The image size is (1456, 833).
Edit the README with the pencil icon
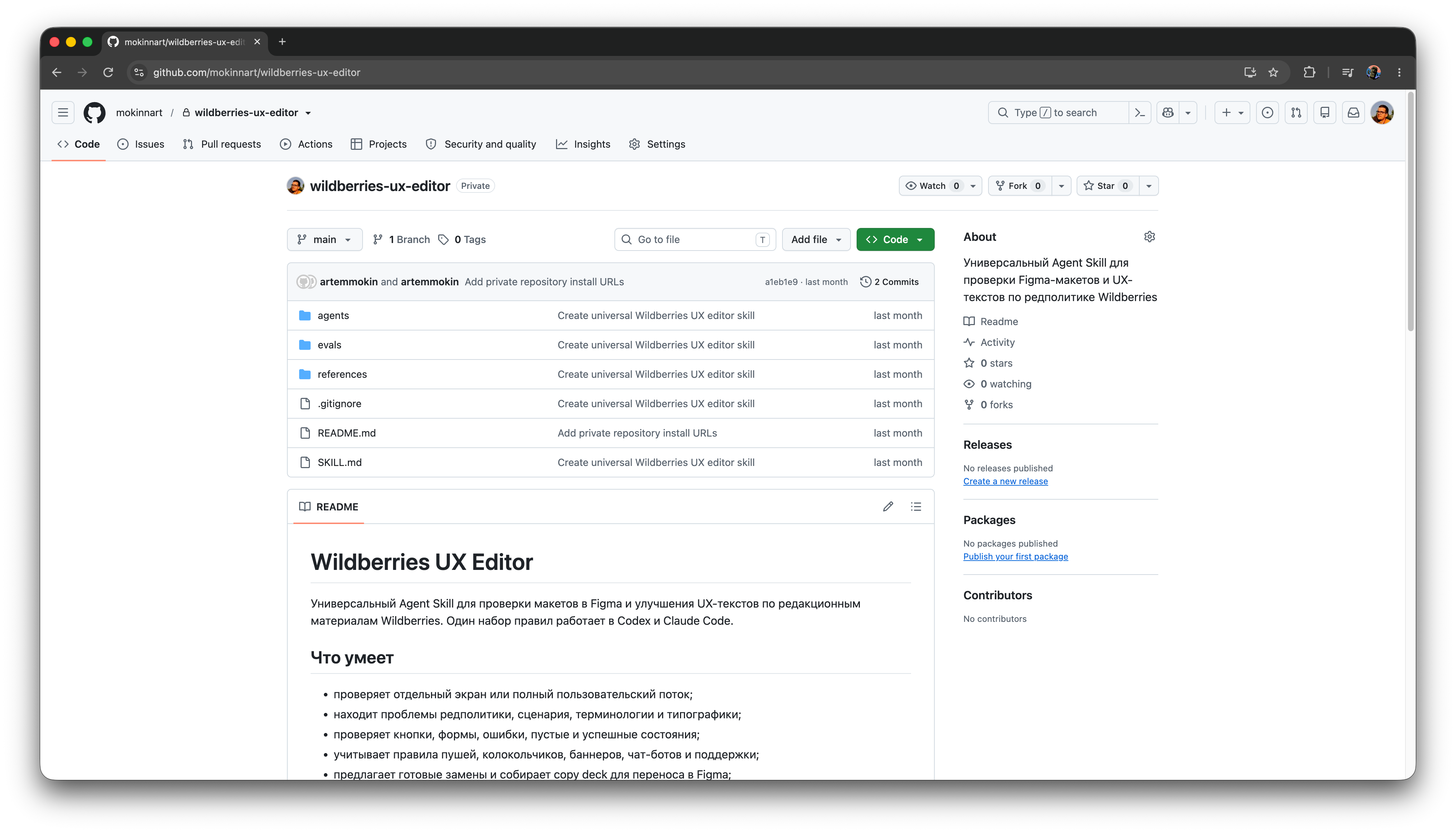click(887, 507)
